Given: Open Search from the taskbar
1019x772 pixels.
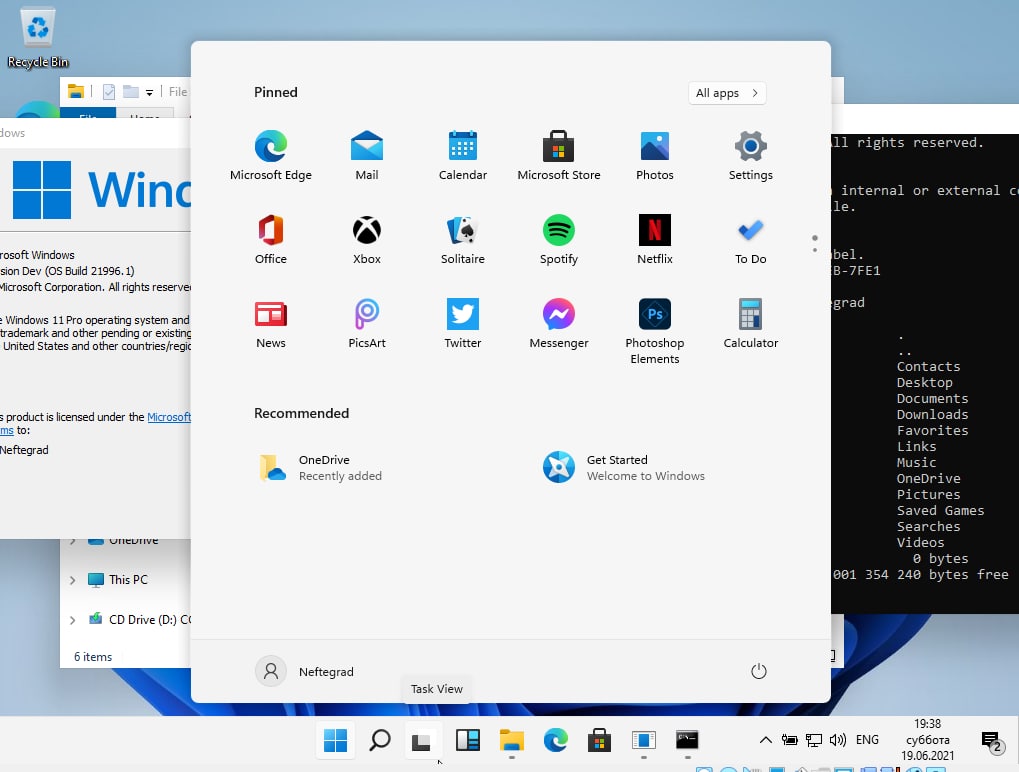Looking at the screenshot, I should [380, 740].
